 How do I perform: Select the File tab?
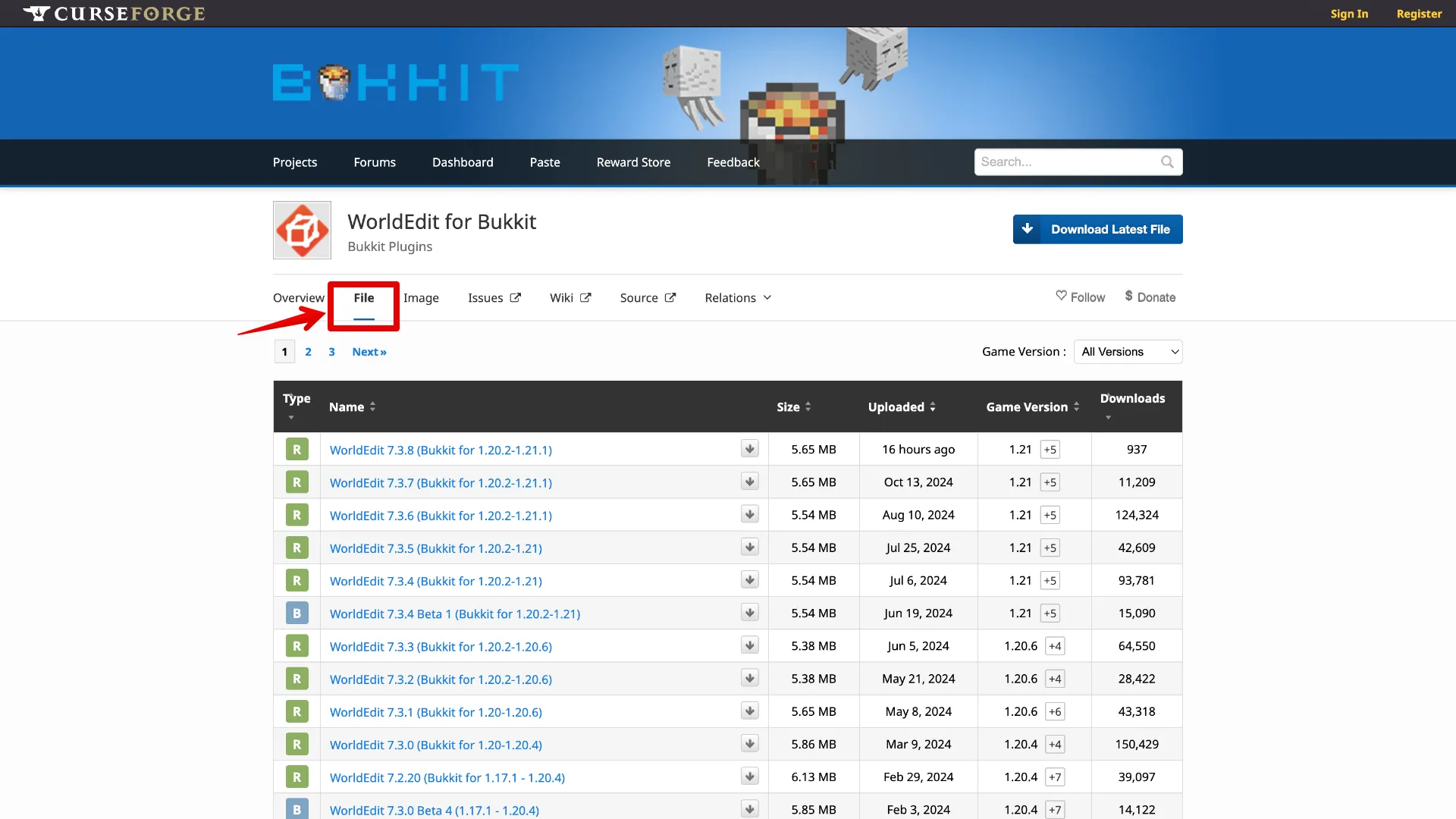pos(364,298)
